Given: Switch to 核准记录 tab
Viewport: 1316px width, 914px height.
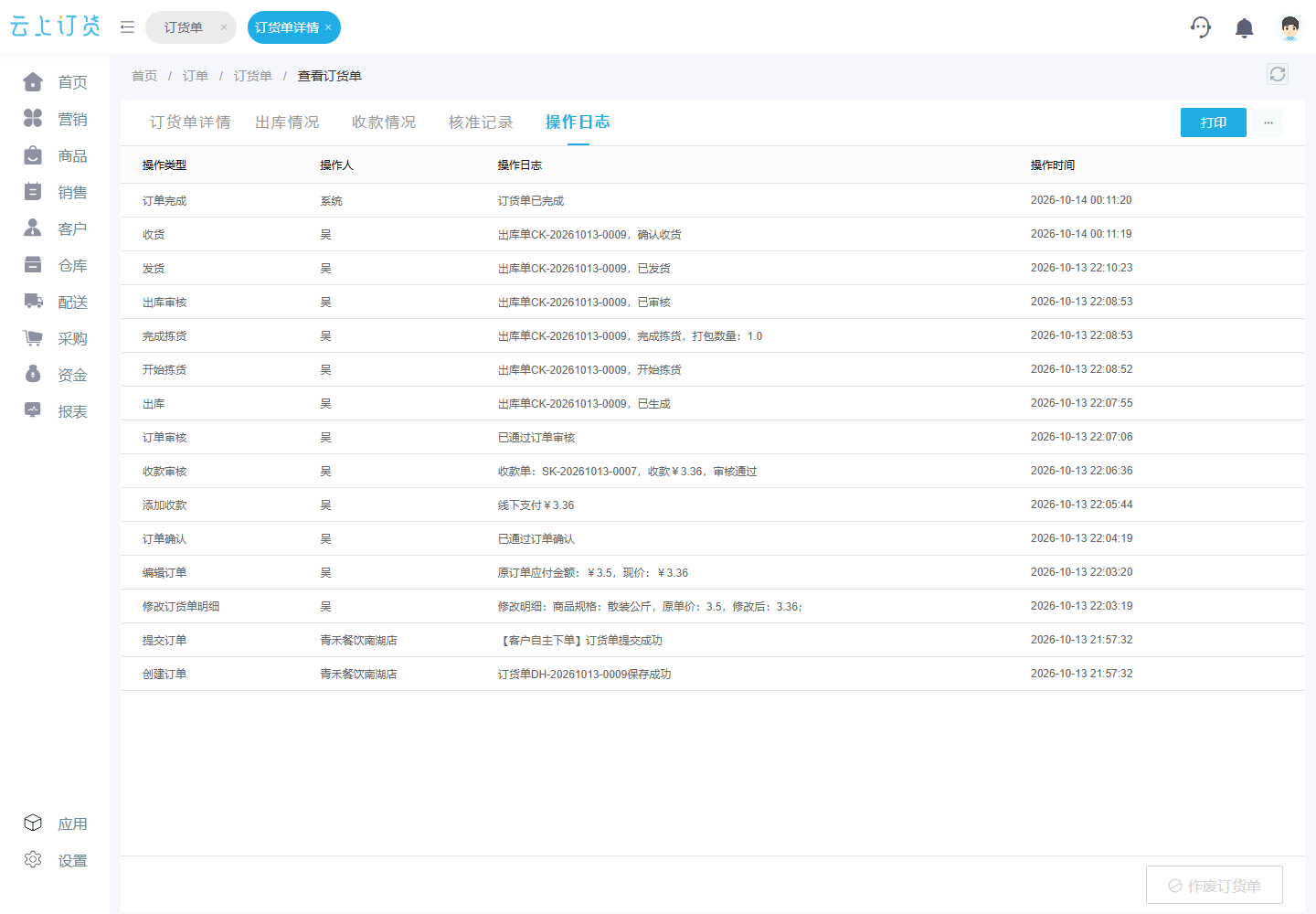Looking at the screenshot, I should click(481, 122).
